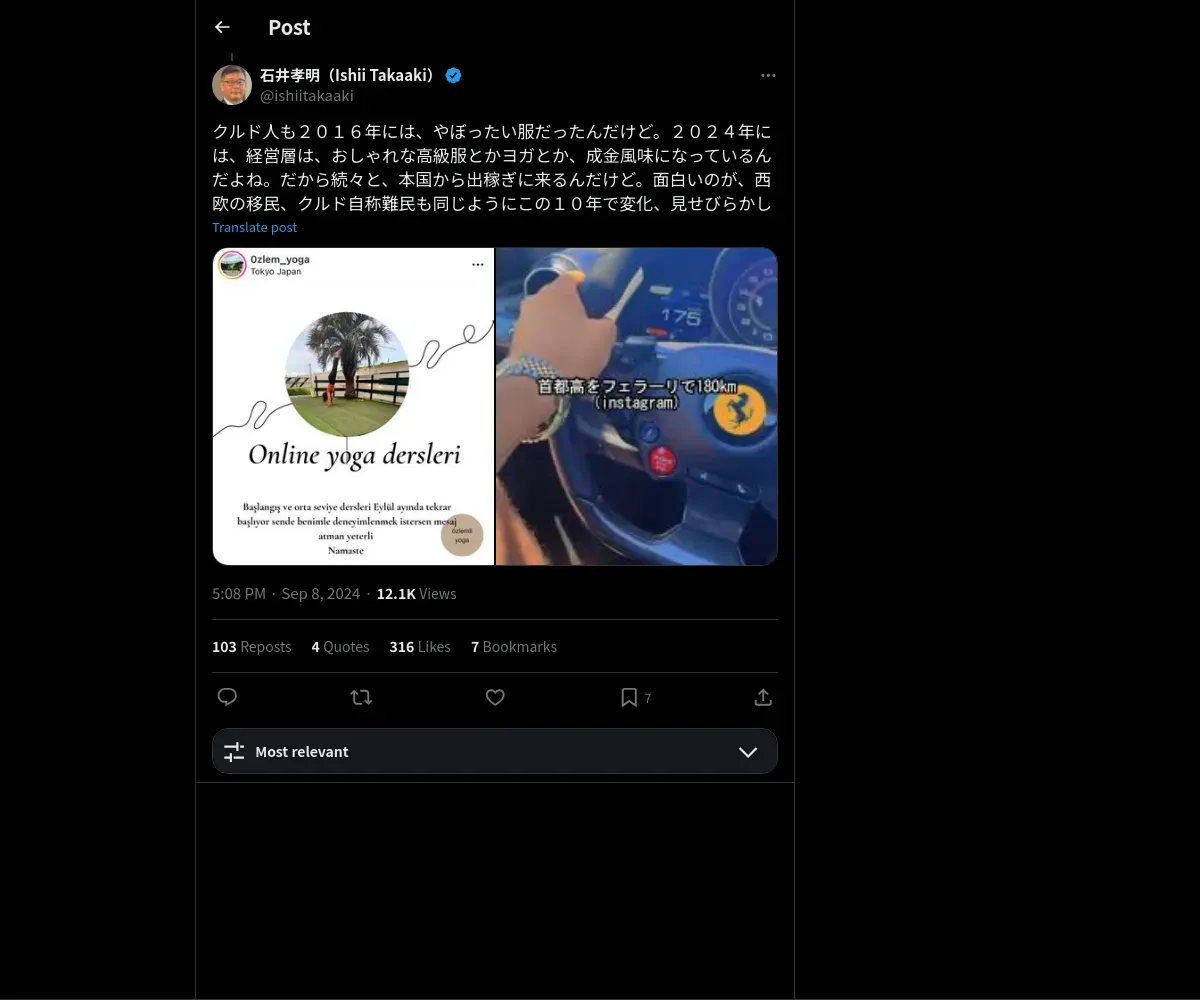Screen dimensions: 1200x1000
Task: Open the Most relevant sort dropdown
Action: 495,751
